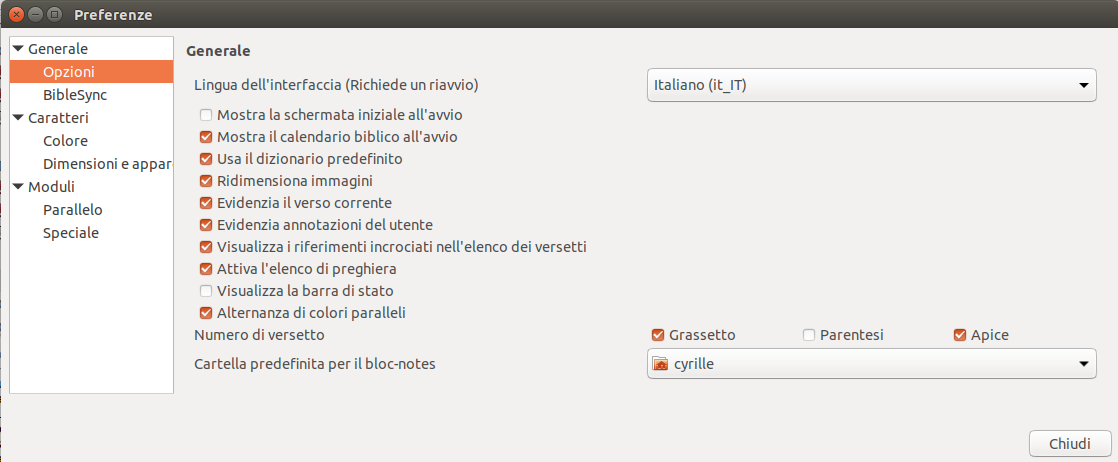
Task: Toggle Usa il dizionario predefinito checkbox
Action: 206,159
